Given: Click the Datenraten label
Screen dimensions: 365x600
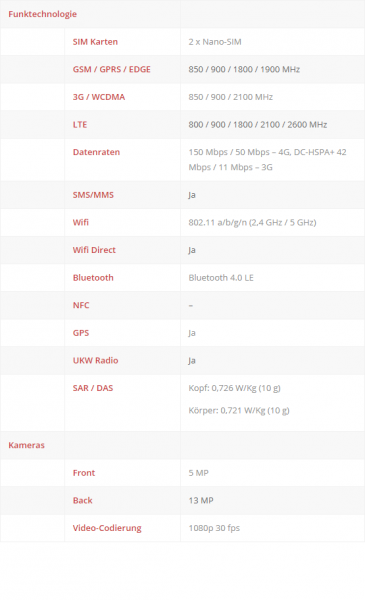Looking at the screenshot, I should 96,152.
